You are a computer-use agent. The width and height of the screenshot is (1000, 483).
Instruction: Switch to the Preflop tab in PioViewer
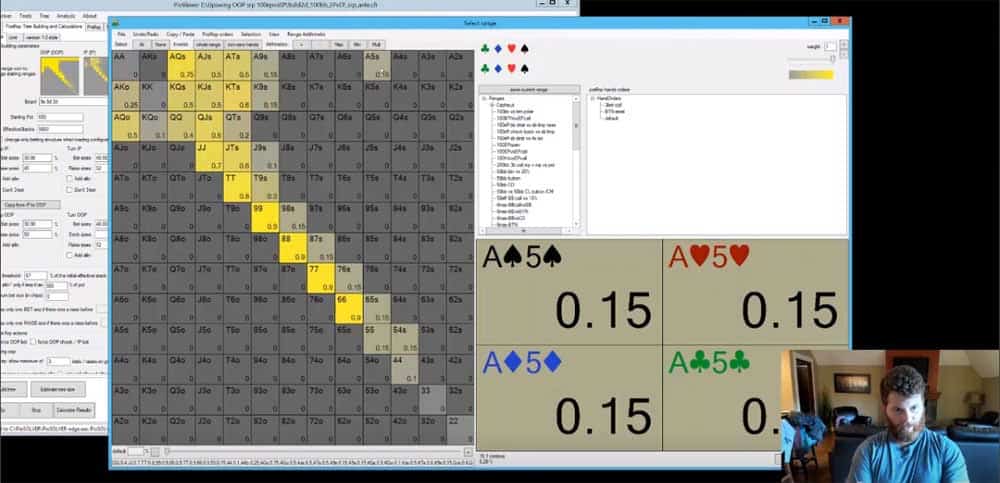coord(94,27)
